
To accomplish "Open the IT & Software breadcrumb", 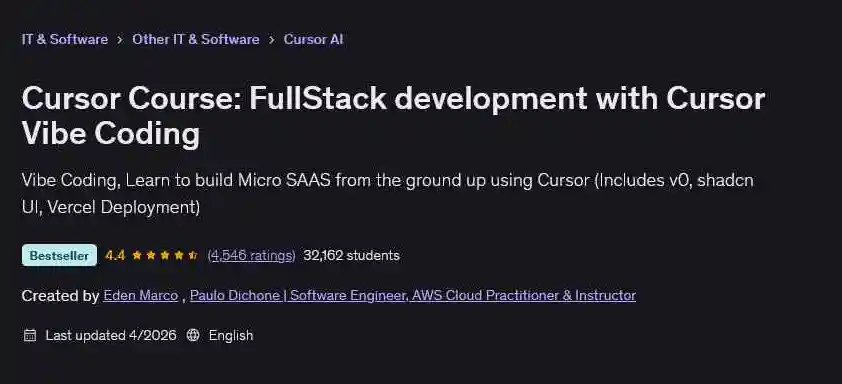I will [x=64, y=39].
